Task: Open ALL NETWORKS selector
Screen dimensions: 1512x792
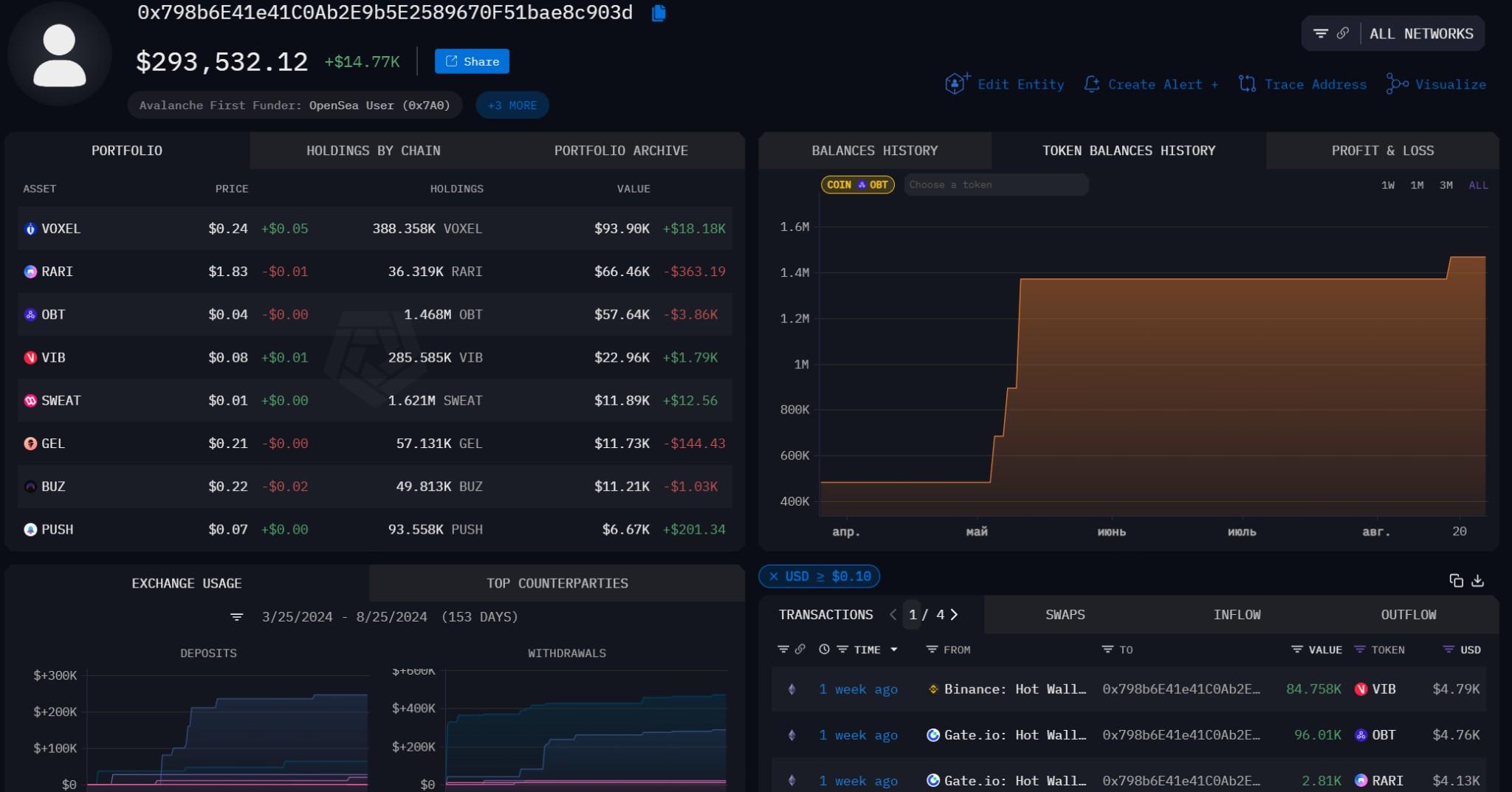Action: point(1421,33)
